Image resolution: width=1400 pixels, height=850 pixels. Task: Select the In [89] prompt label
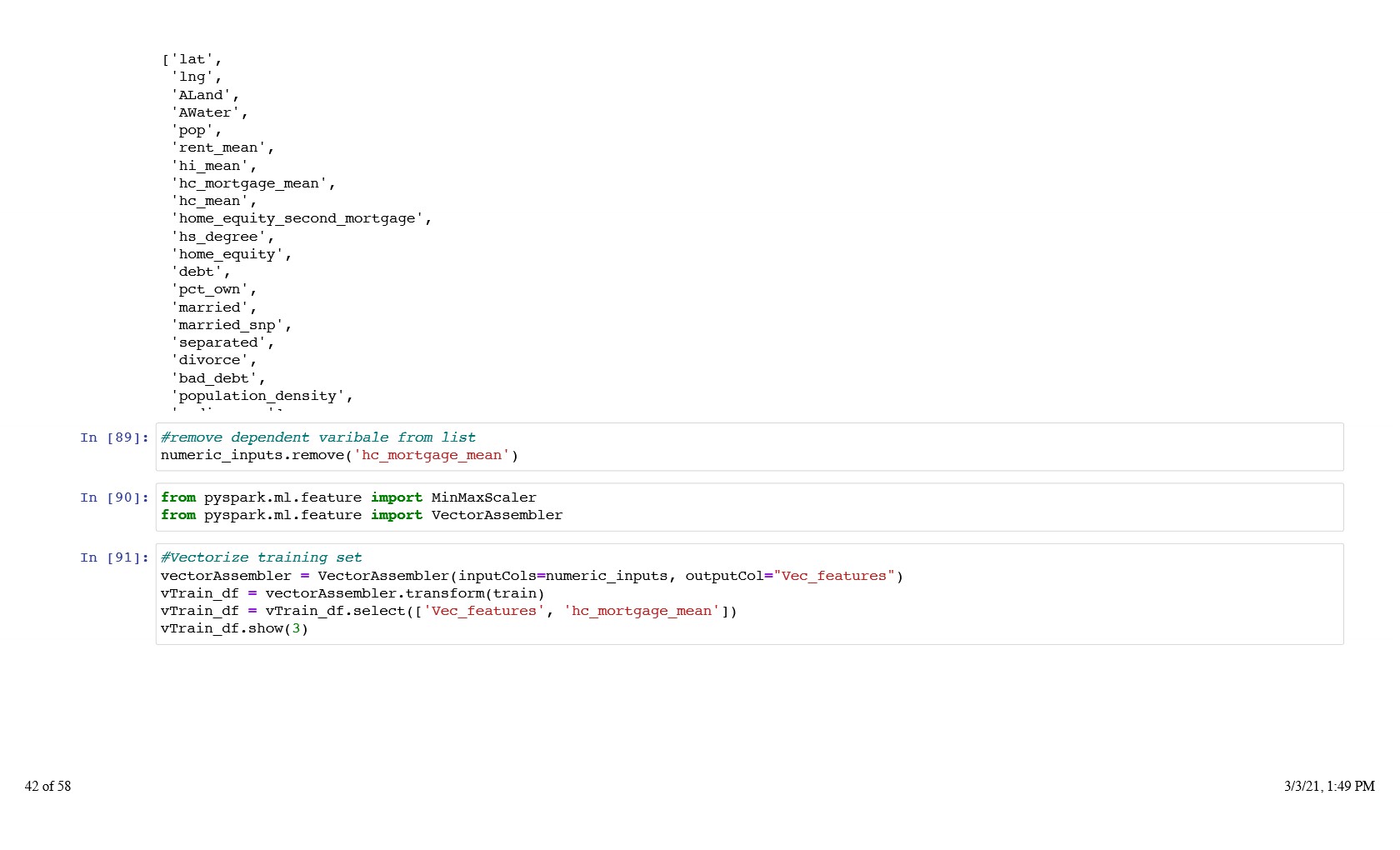point(114,437)
